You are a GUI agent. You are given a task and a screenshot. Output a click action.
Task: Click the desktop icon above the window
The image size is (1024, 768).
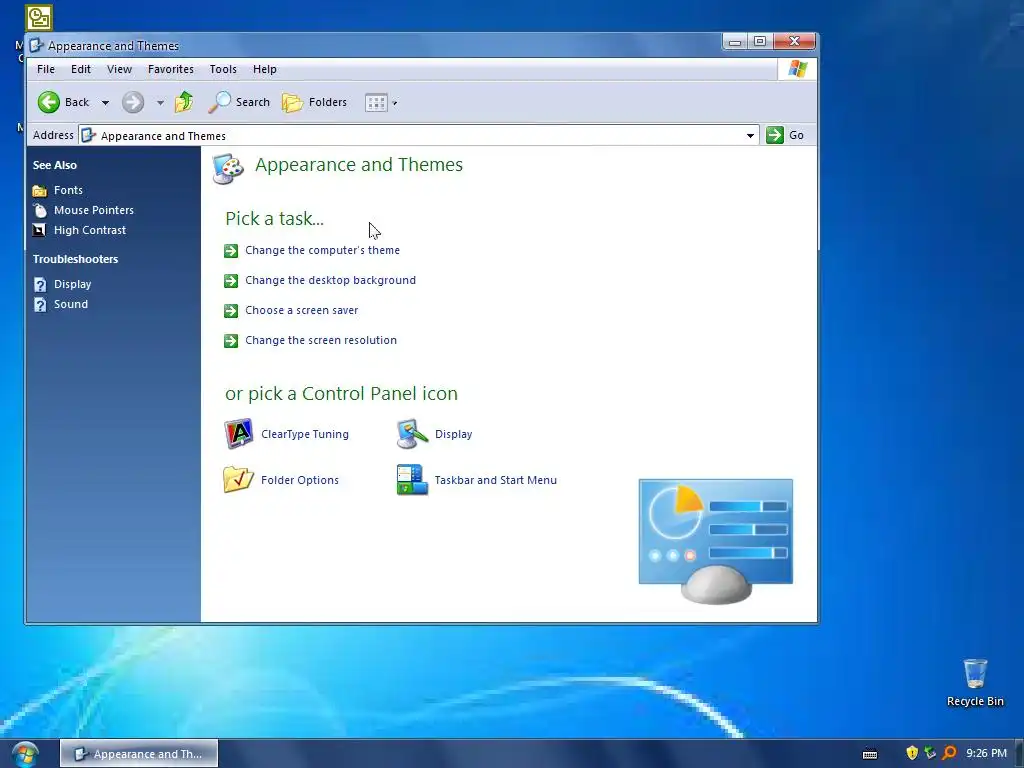(39, 18)
